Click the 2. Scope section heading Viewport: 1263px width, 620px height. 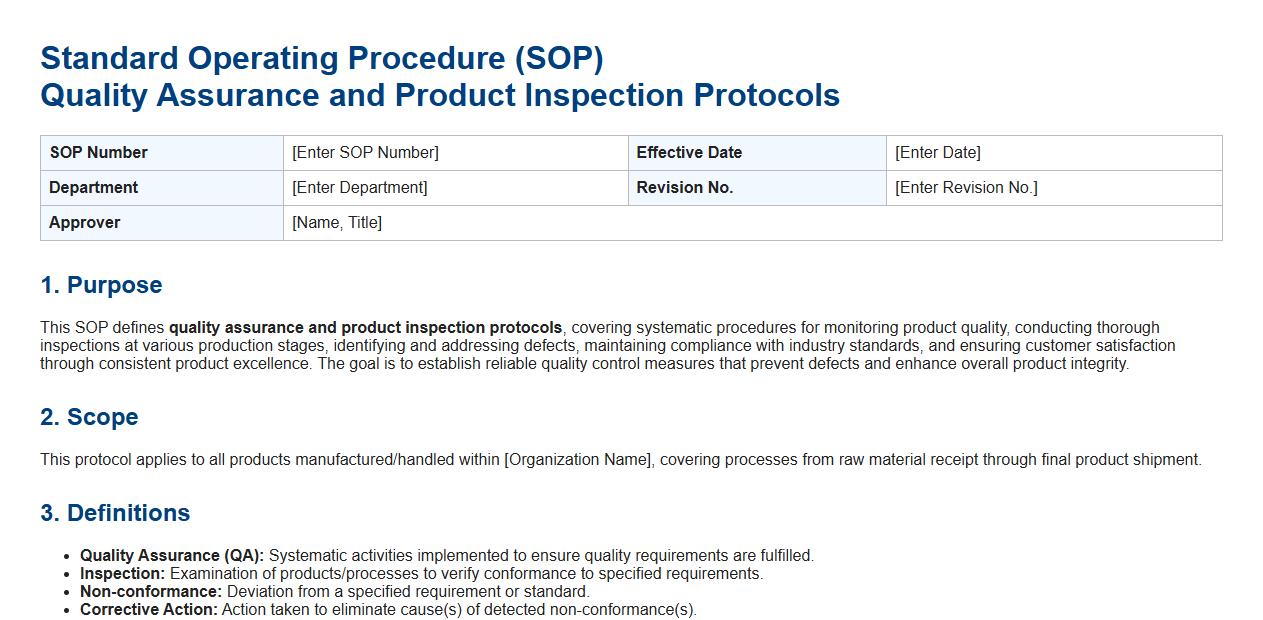coord(89,417)
